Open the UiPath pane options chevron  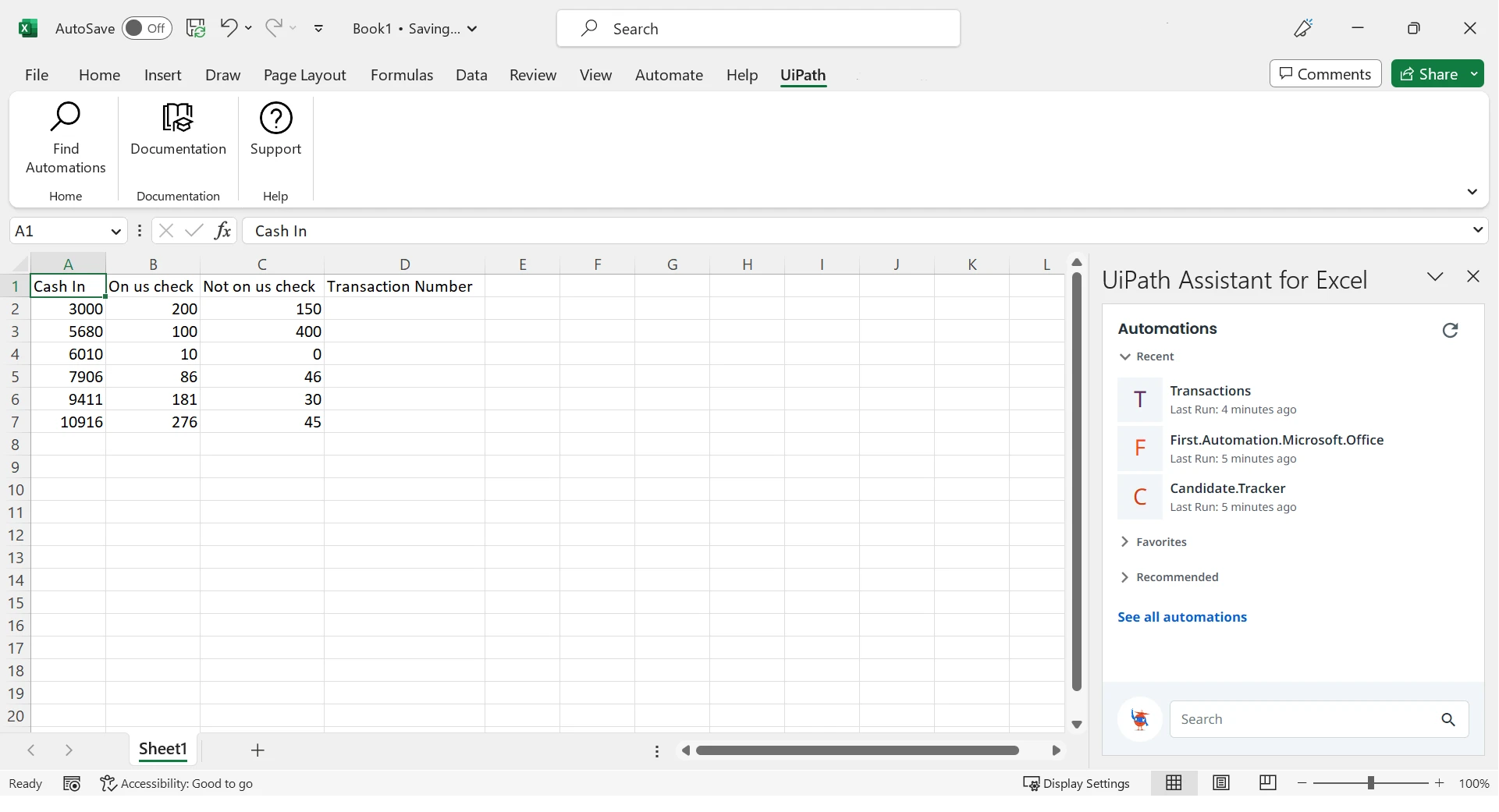point(1435,277)
